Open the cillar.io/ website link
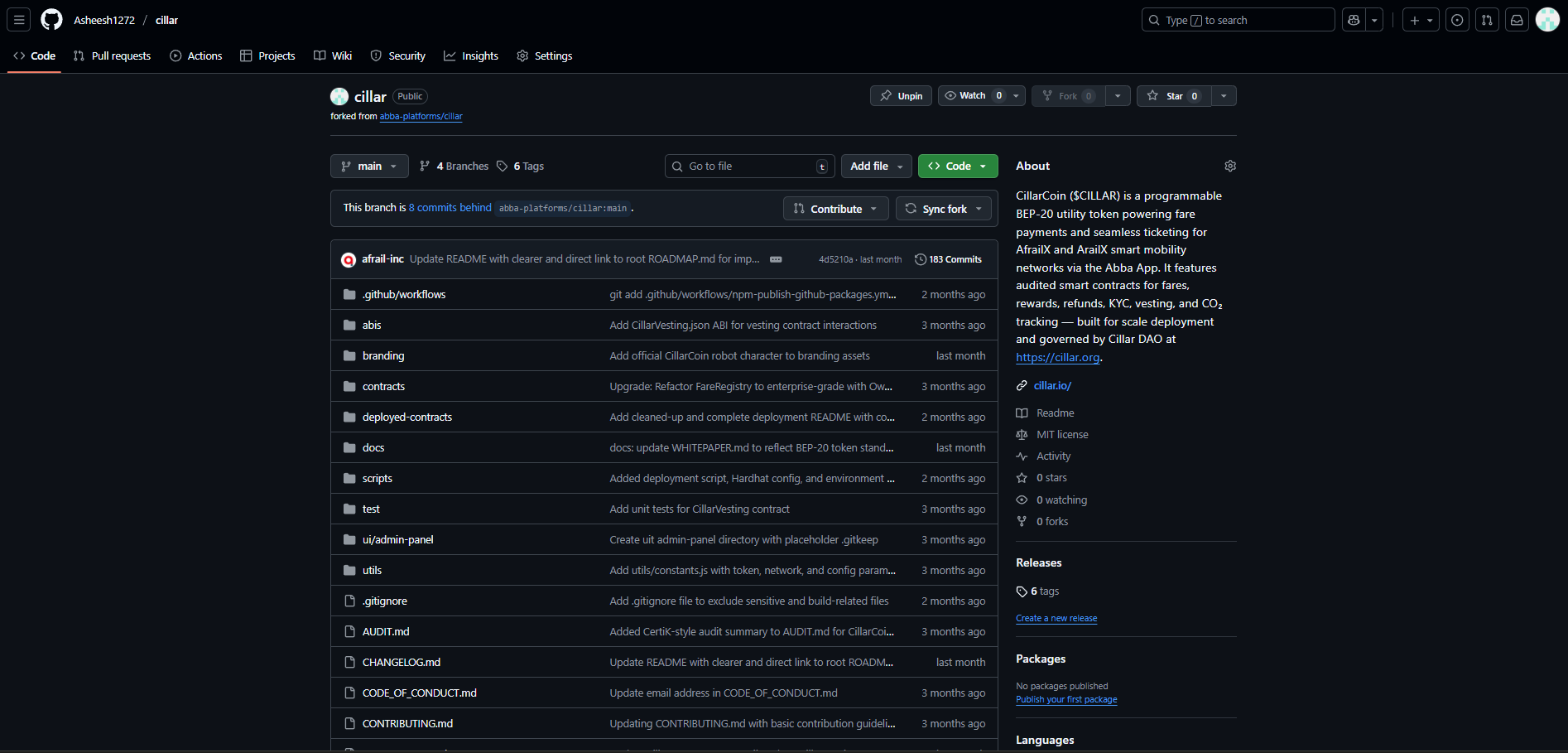The height and width of the screenshot is (753, 1568). 1052,385
